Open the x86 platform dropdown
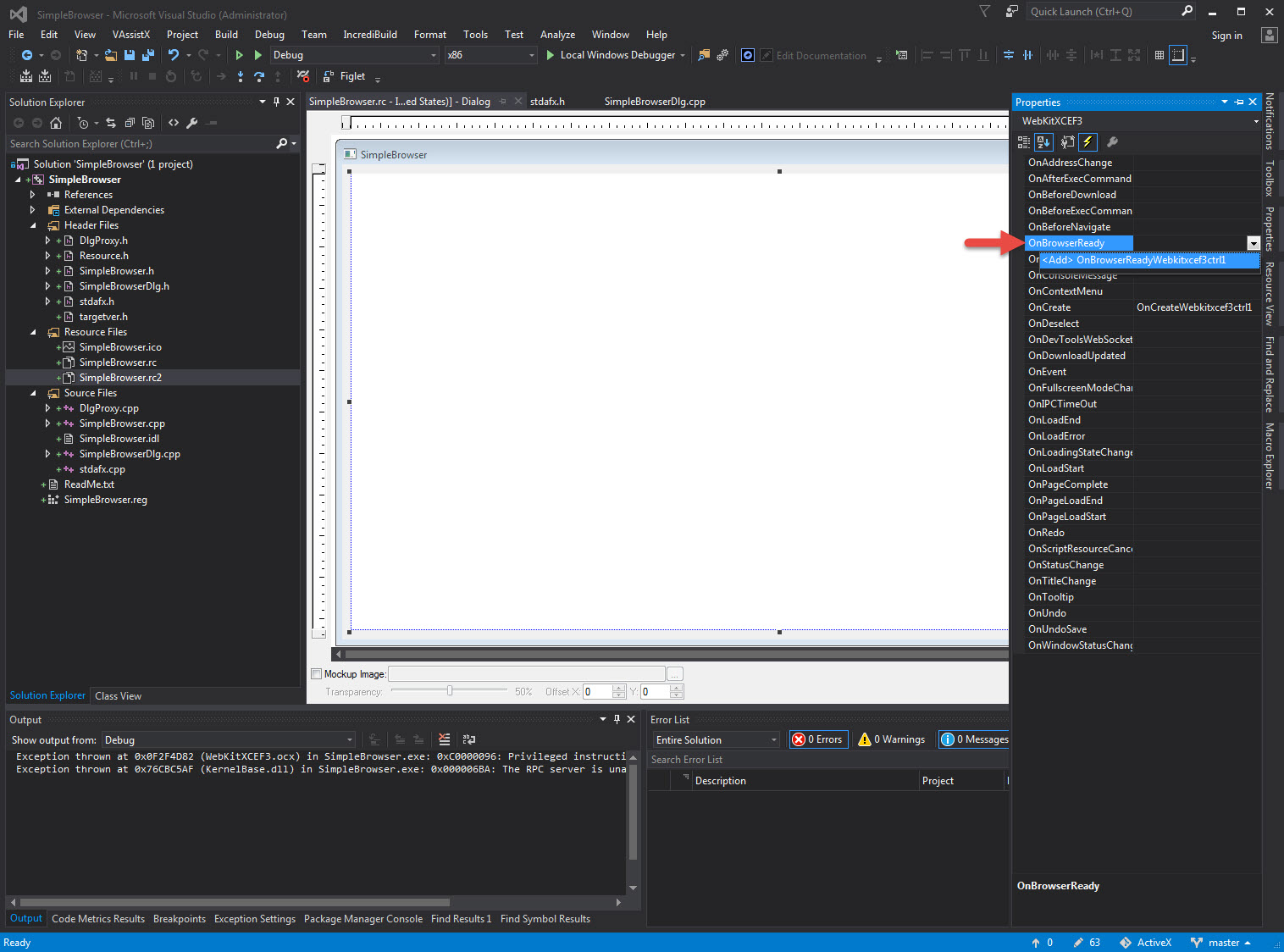The width and height of the screenshot is (1284, 952). click(491, 55)
